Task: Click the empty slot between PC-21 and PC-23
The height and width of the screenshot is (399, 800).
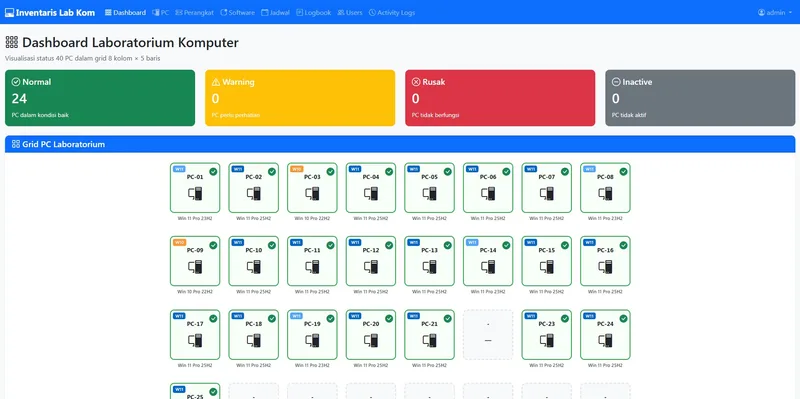Action: (488, 335)
